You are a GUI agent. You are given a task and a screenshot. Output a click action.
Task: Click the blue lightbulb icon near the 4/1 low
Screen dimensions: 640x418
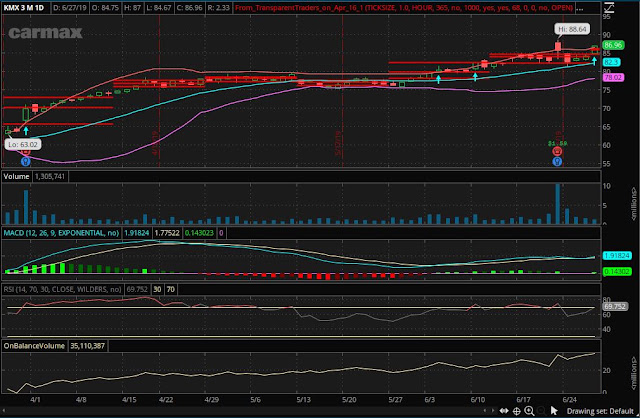click(x=25, y=162)
